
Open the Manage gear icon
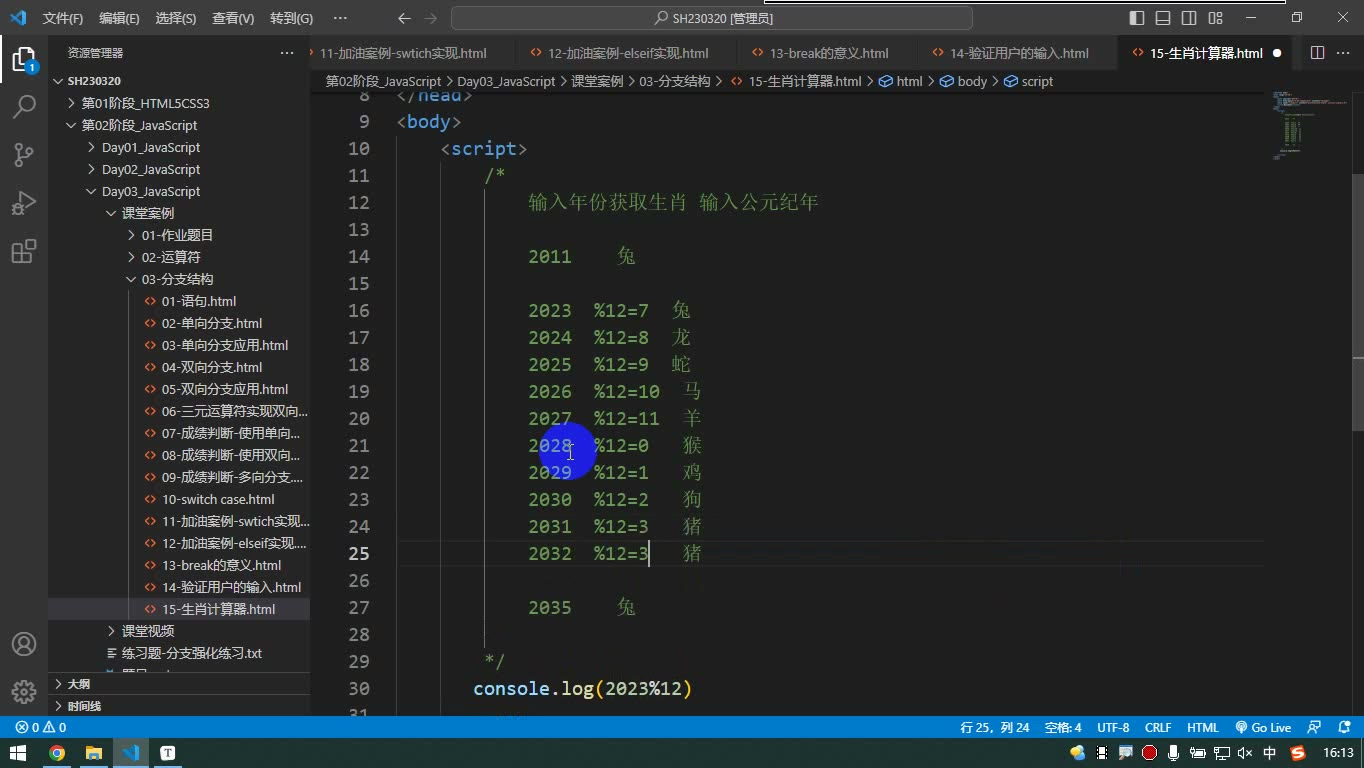pos(23,691)
